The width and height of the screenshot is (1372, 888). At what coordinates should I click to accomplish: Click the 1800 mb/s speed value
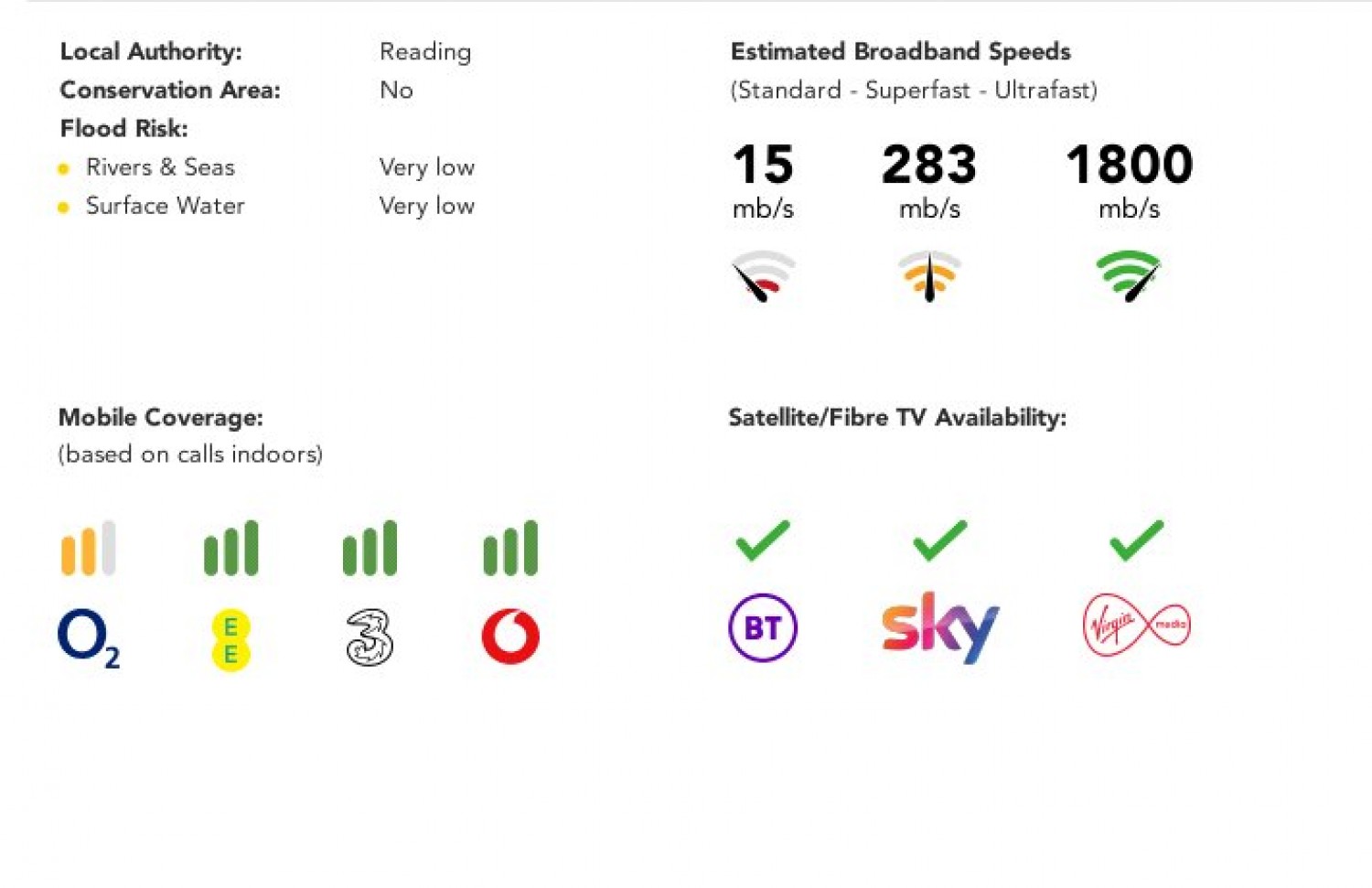(1130, 180)
